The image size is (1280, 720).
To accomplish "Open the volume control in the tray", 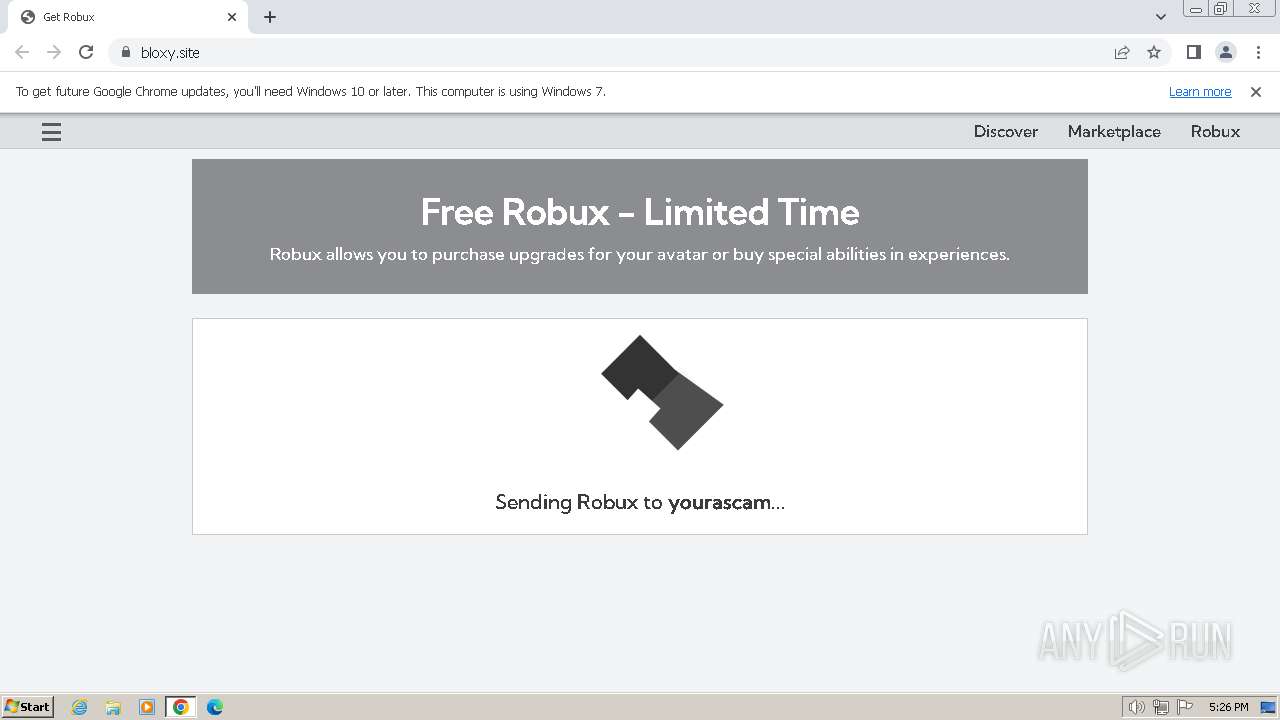I will [1136, 707].
